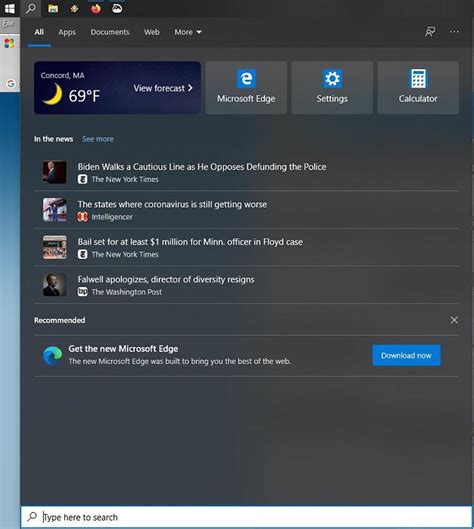The image size is (474, 529).
Task: Click Download now button
Action: click(406, 355)
